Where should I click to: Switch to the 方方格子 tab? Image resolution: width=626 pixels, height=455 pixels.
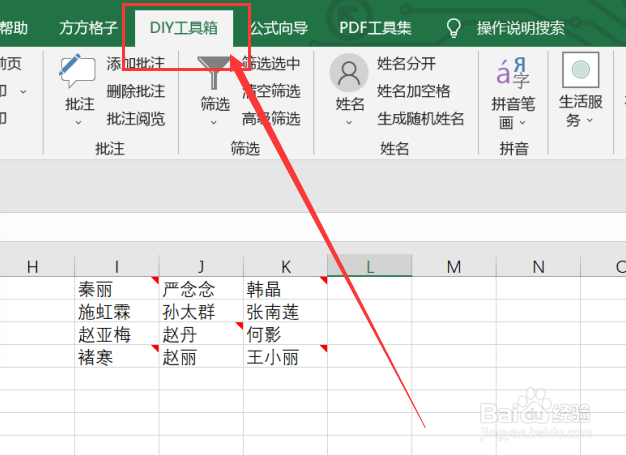tap(89, 28)
